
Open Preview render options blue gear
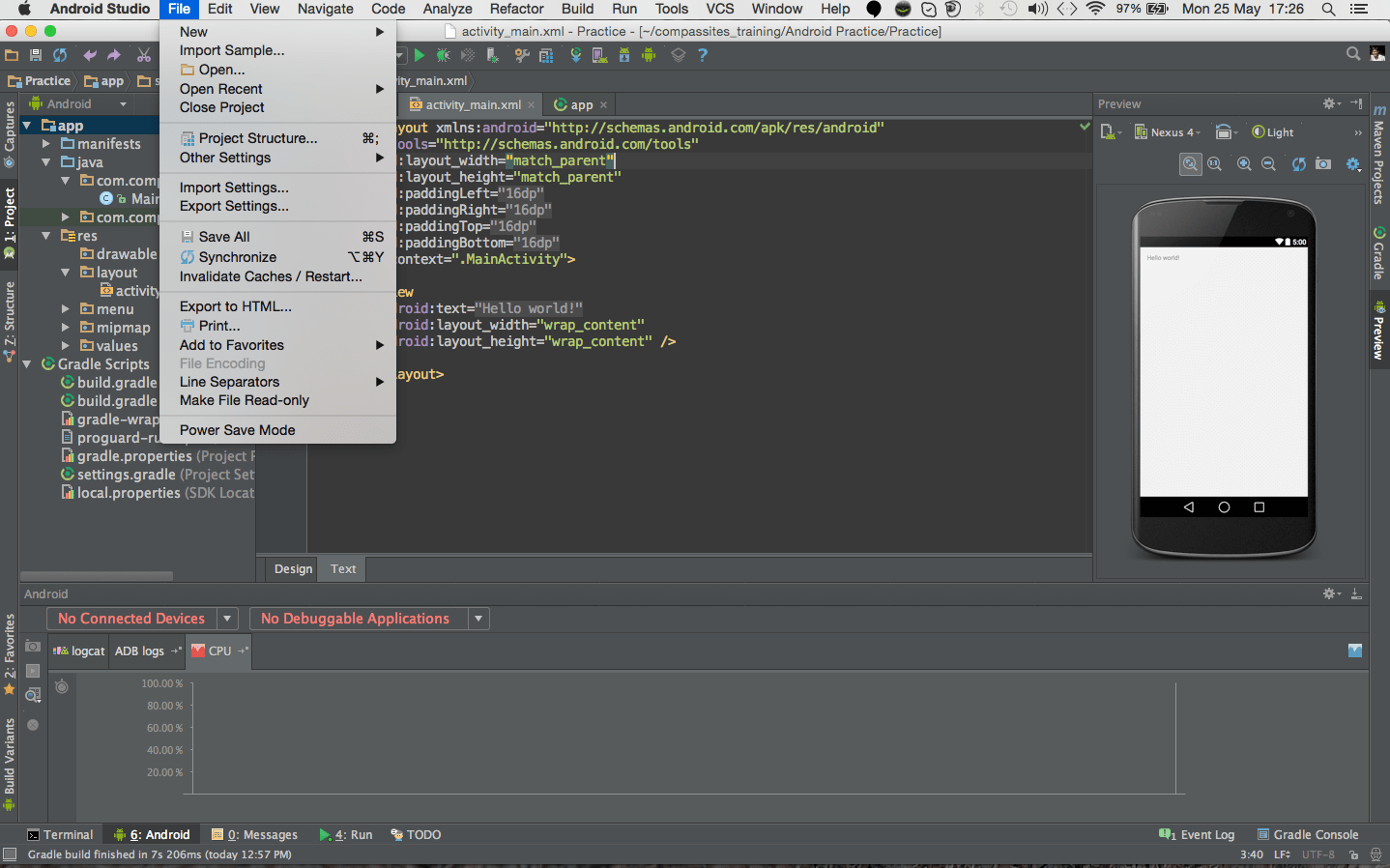point(1353,164)
